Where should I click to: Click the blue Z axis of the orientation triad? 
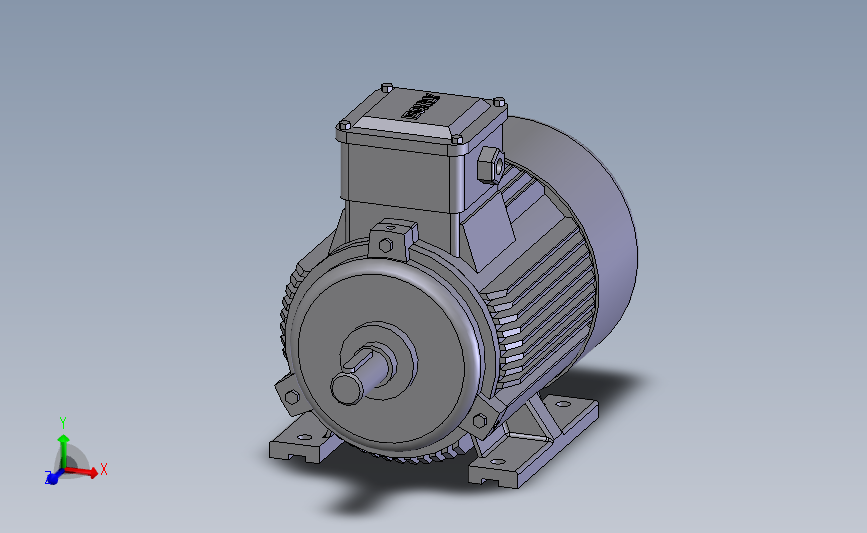pos(54,477)
